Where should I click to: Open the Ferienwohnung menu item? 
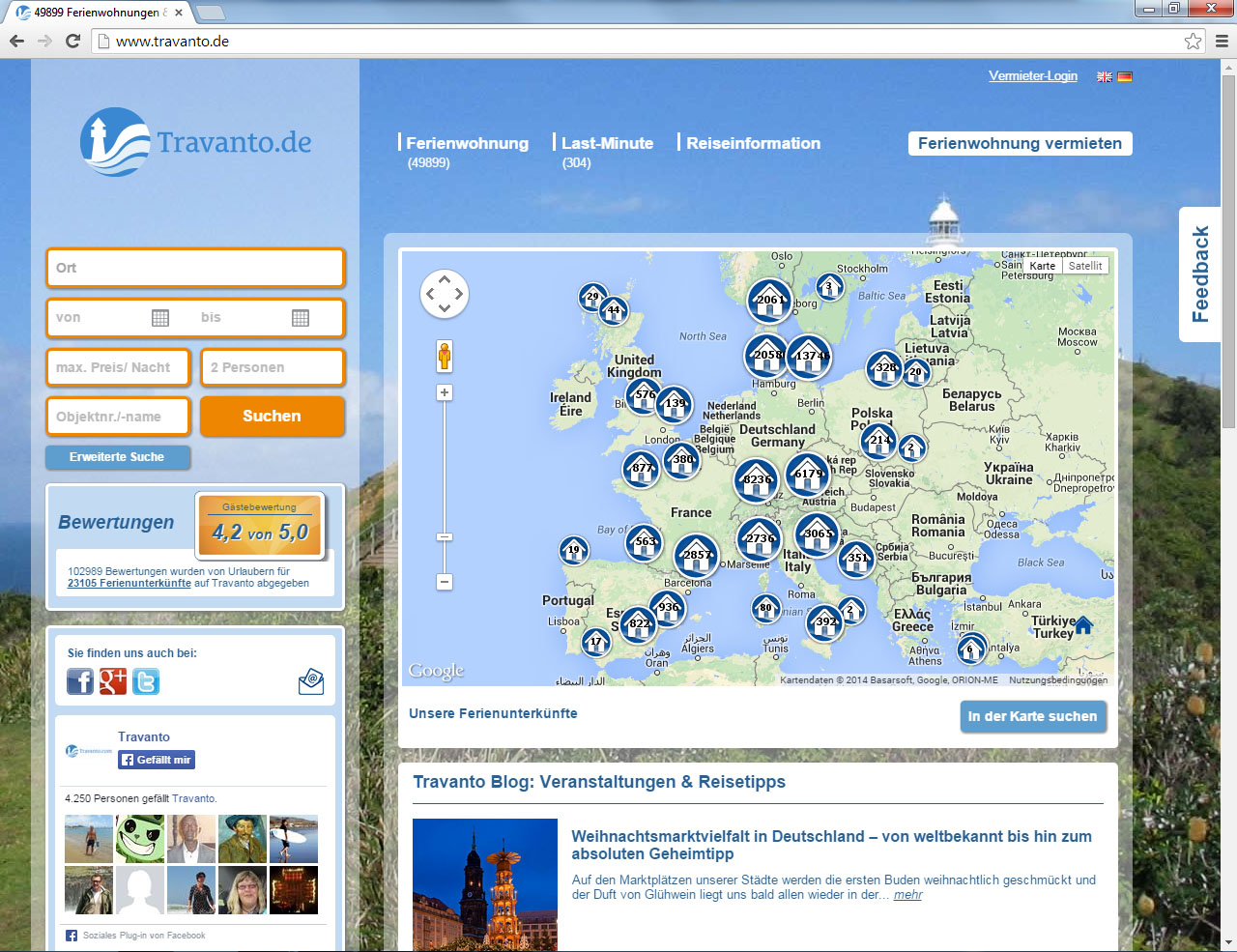coord(467,143)
